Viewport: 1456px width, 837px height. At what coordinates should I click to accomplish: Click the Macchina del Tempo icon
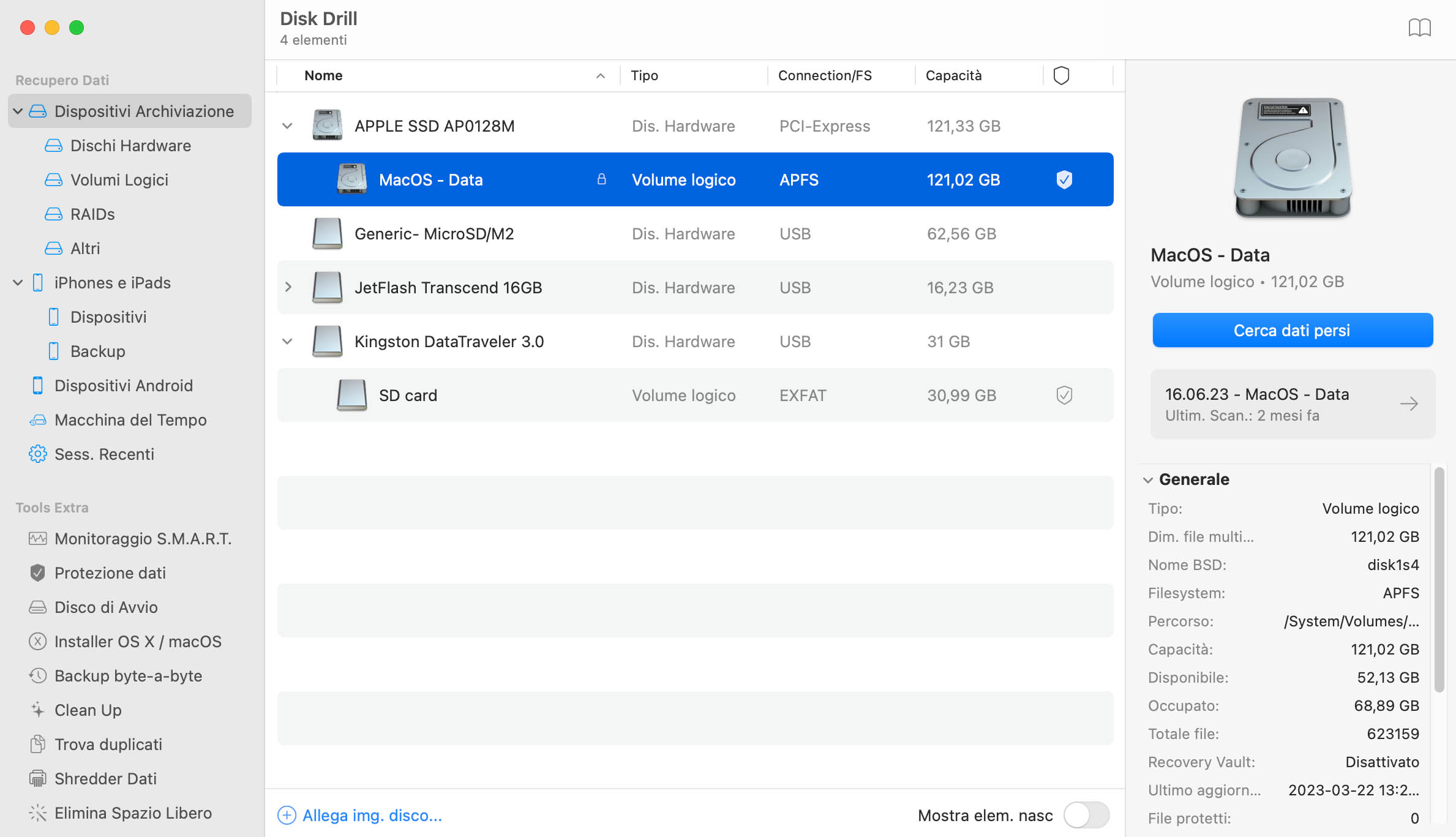(38, 420)
